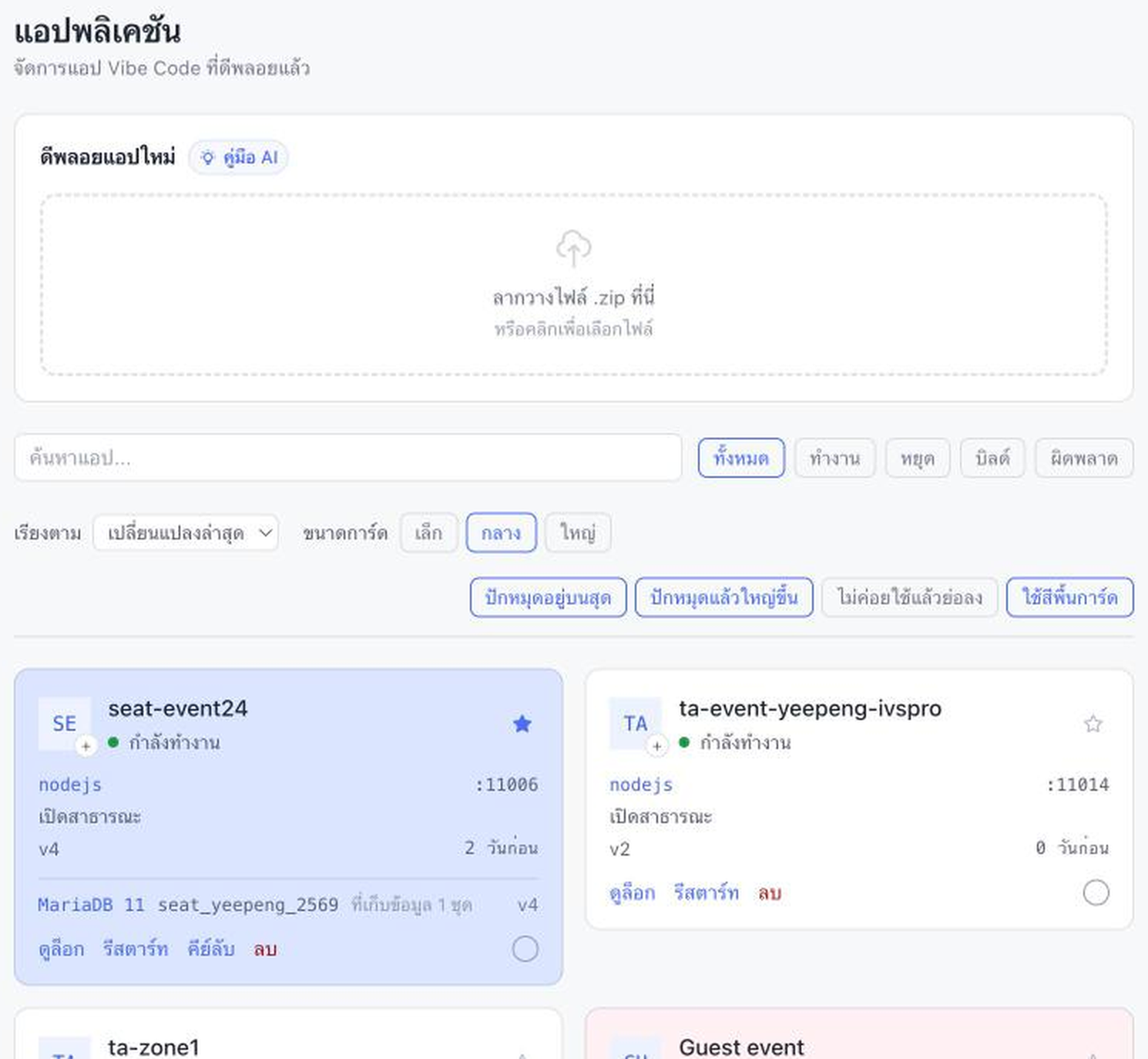Viewport: 1148px width, 1059px height.
Task: Filter apps by ผิดพลาด status
Action: click(1084, 458)
